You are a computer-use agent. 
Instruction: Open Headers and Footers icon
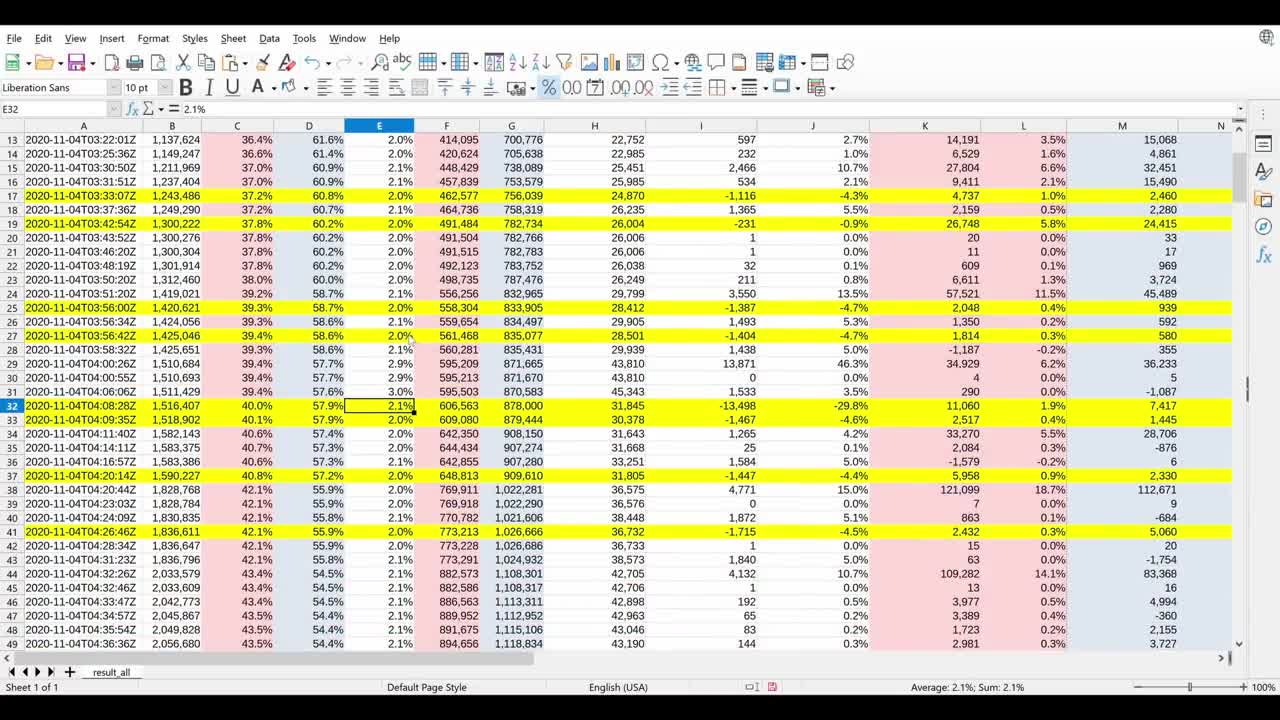tap(739, 62)
